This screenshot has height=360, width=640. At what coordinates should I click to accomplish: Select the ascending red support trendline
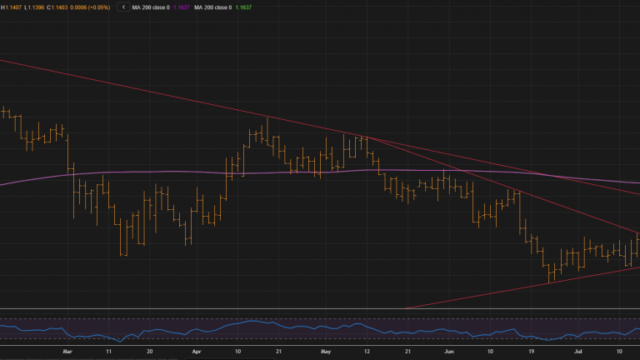[522, 288]
